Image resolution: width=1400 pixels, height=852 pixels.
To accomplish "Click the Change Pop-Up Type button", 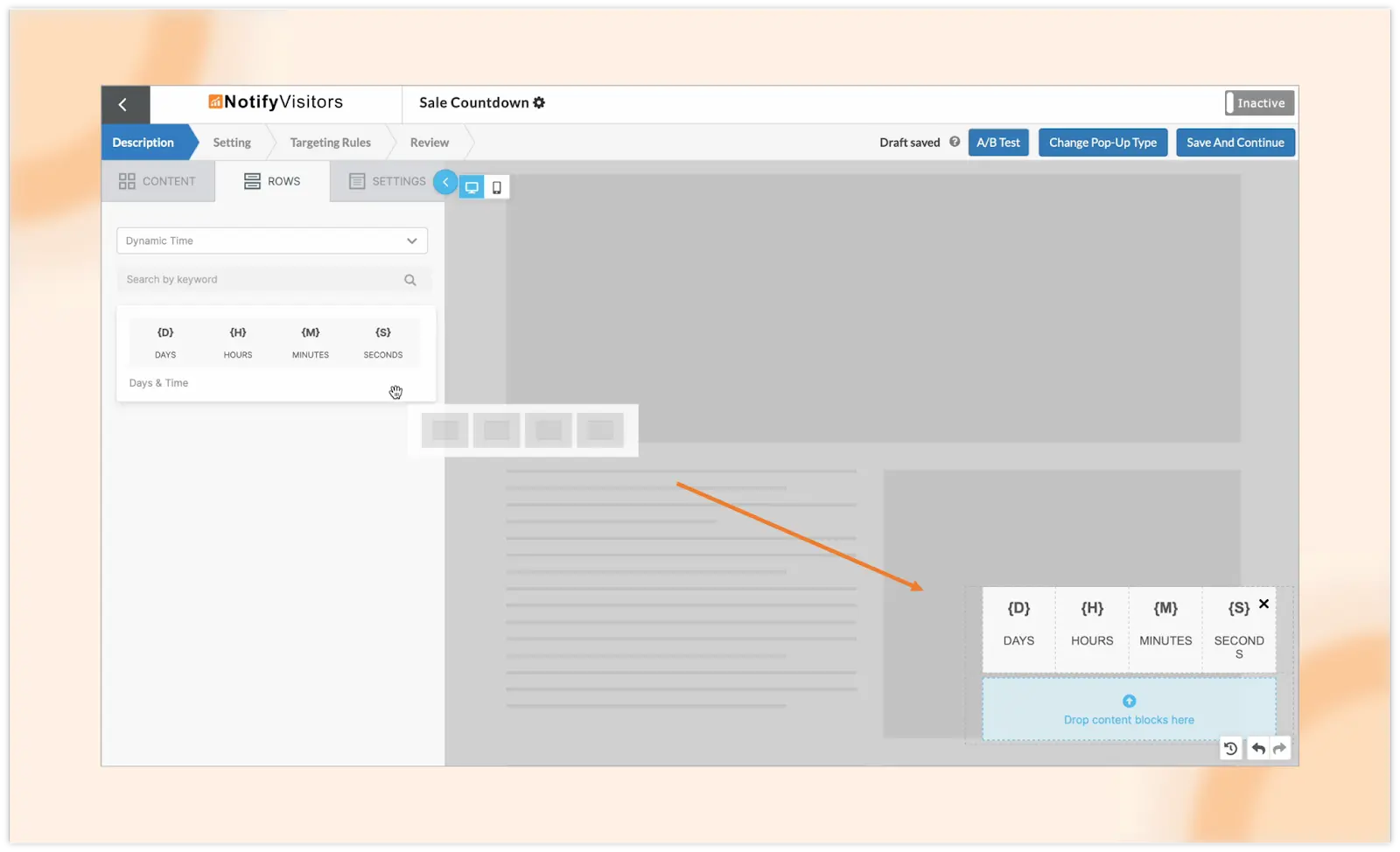I will tap(1102, 143).
